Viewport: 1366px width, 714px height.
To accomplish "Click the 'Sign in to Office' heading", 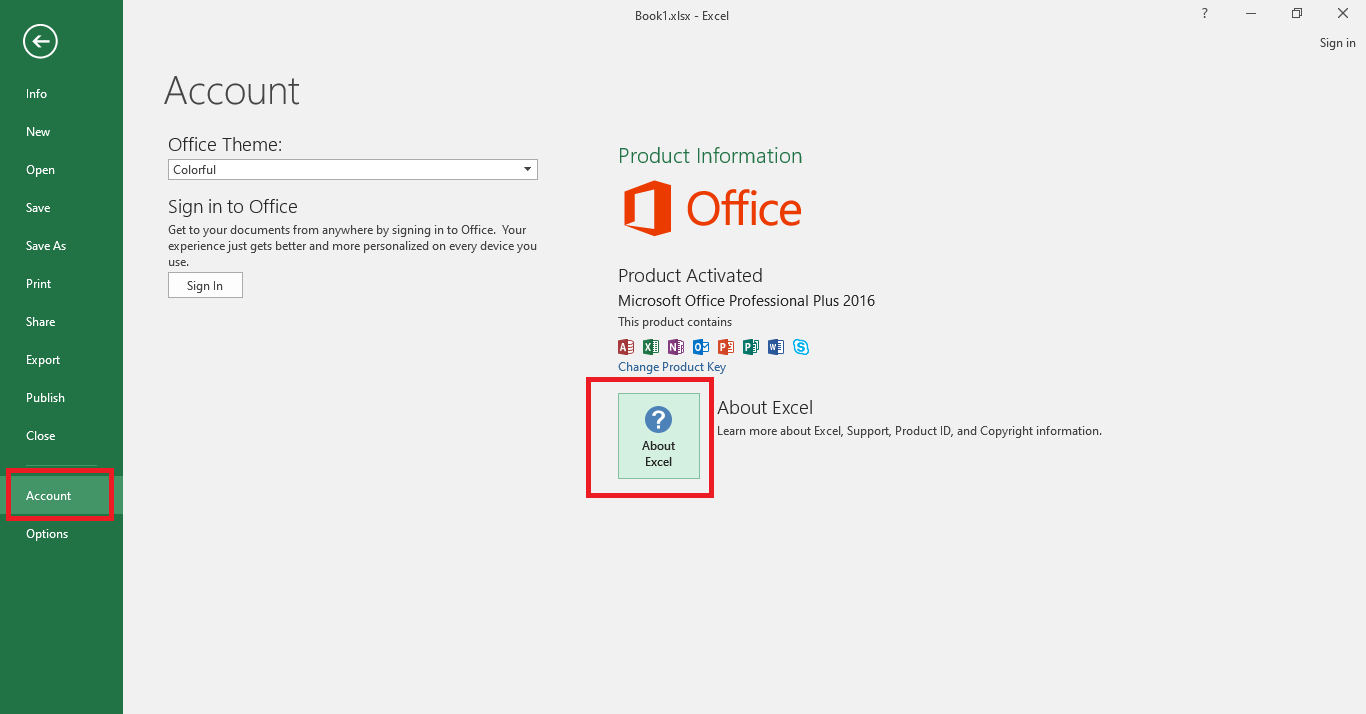I will point(233,207).
